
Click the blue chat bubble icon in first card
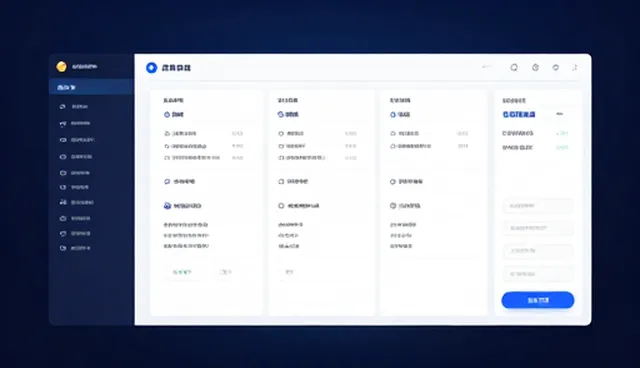coord(167,182)
